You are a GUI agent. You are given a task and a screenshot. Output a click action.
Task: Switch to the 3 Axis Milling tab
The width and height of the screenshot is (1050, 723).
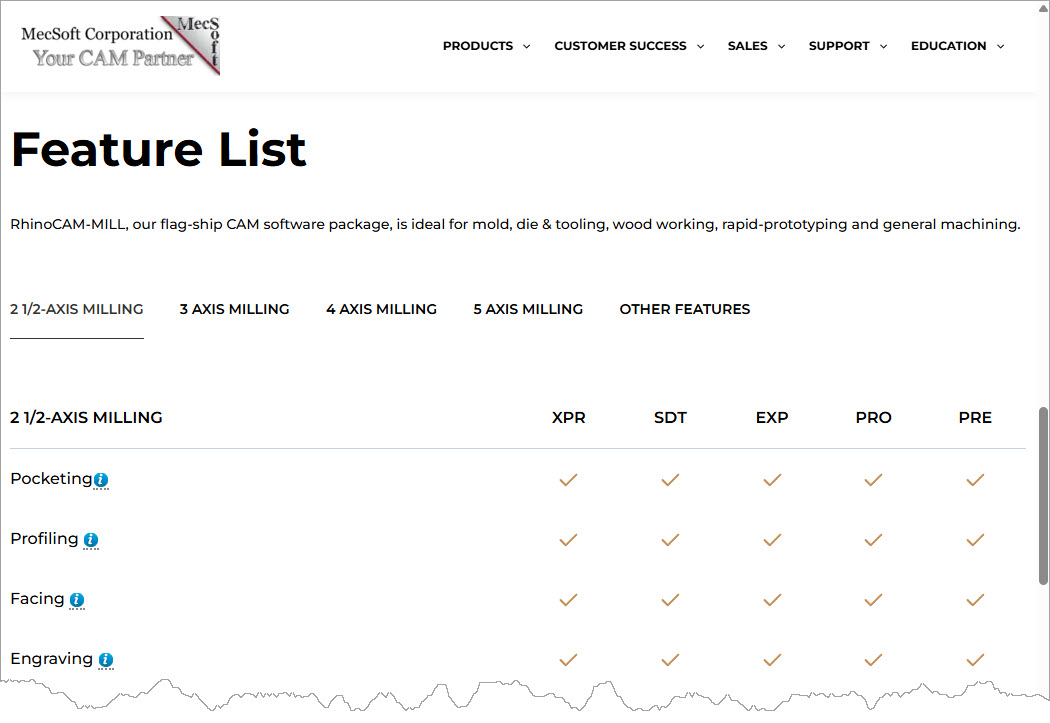234,309
